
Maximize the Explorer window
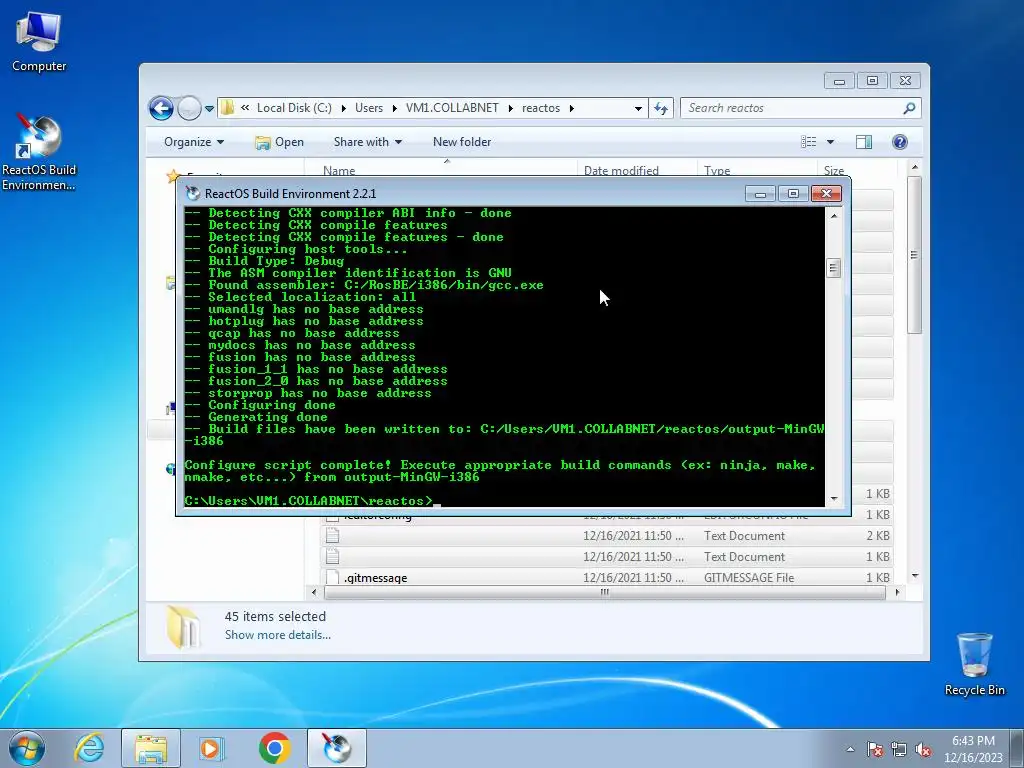click(872, 80)
